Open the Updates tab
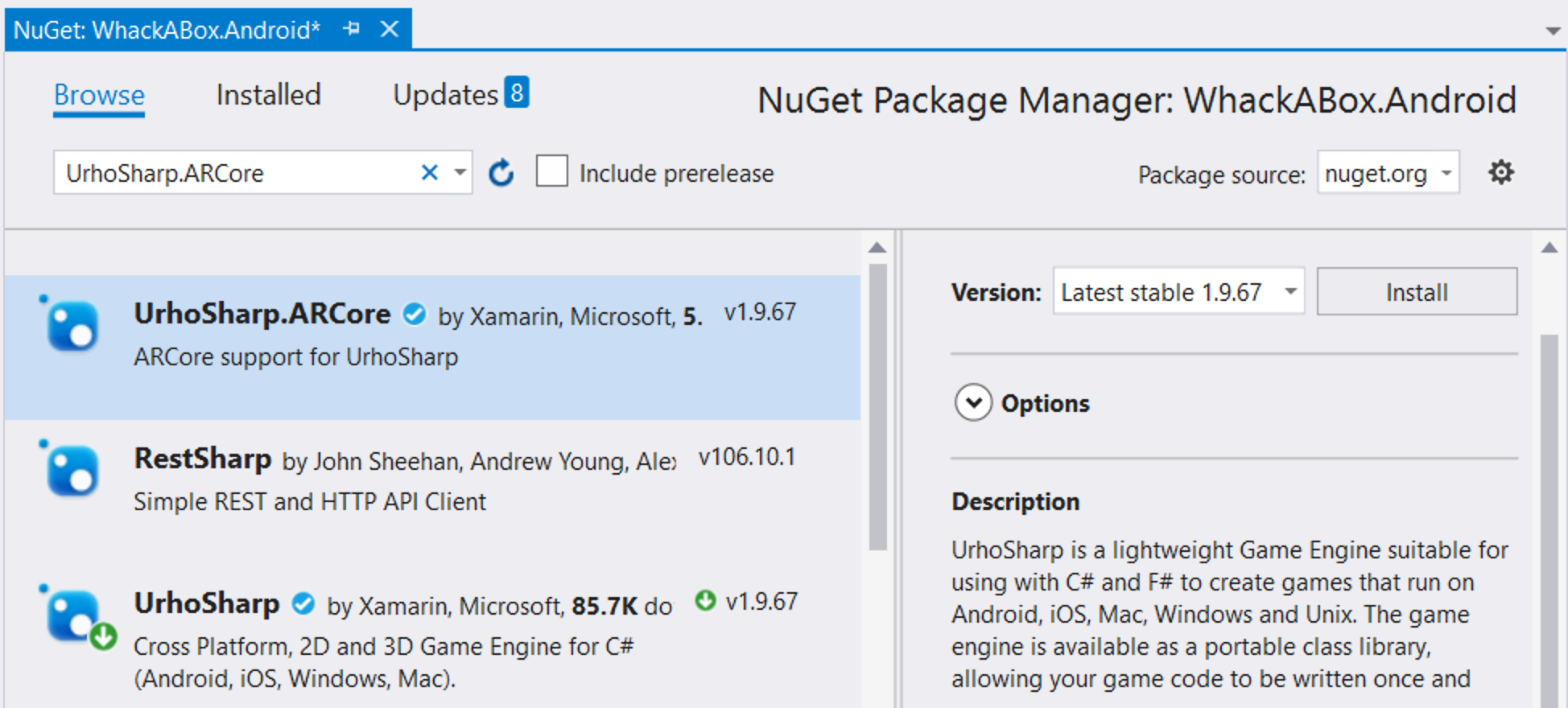 coord(445,95)
